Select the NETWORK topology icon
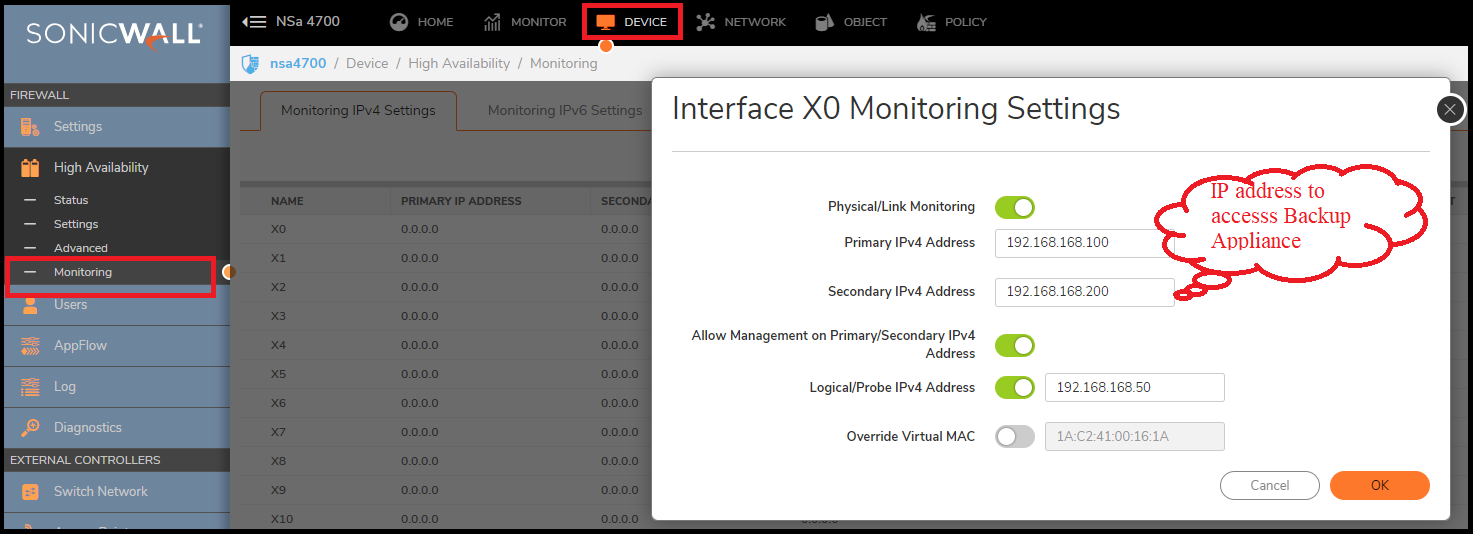Image resolution: width=1473 pixels, height=536 pixels. pos(706,22)
